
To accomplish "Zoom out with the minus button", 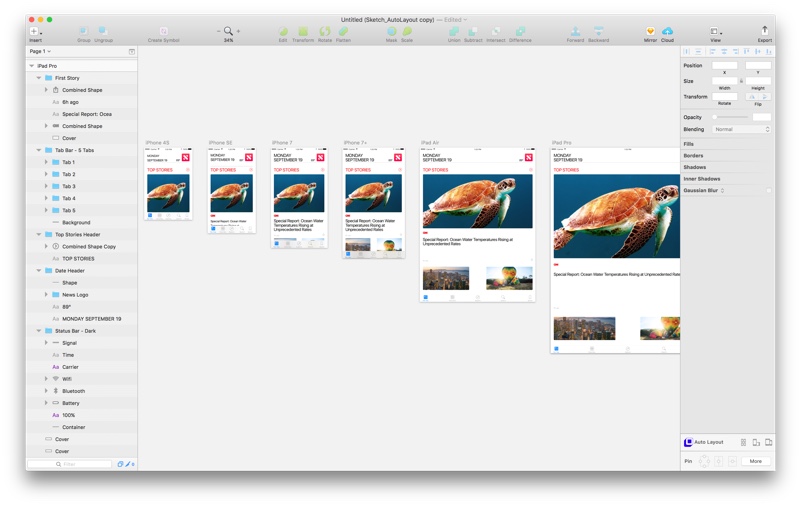I will (x=219, y=31).
